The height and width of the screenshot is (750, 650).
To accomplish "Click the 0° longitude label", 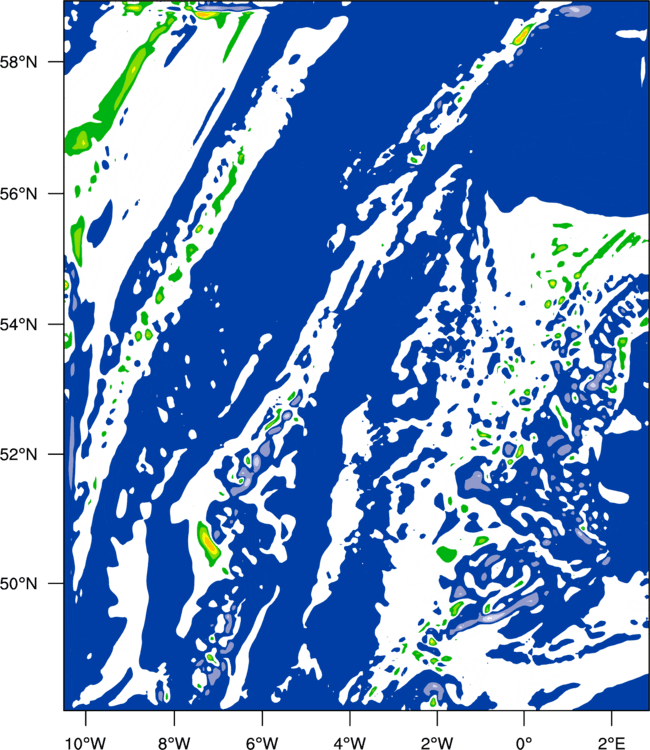I will (x=524, y=742).
